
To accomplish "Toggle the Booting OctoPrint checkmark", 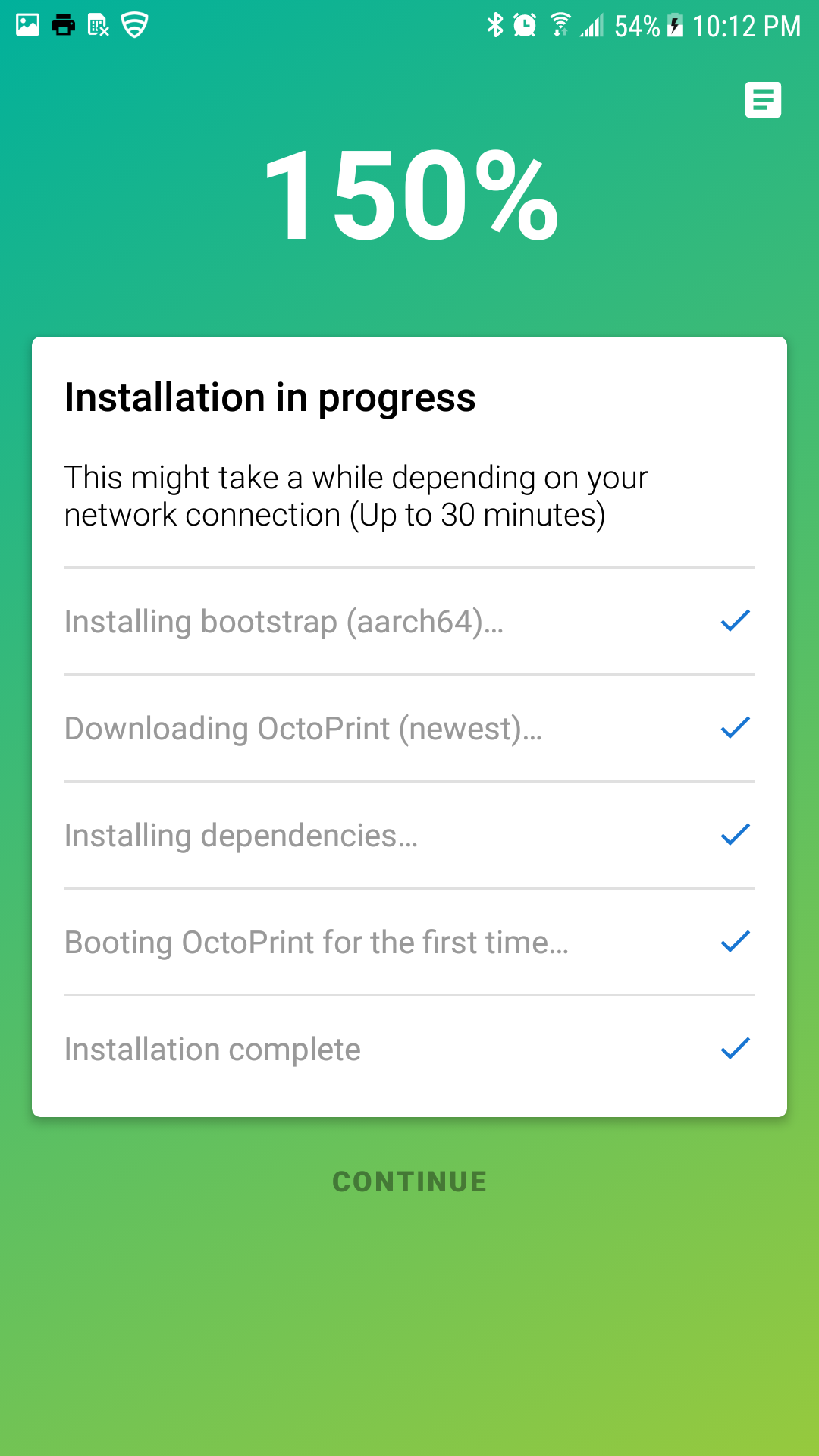I will pos(733,942).
